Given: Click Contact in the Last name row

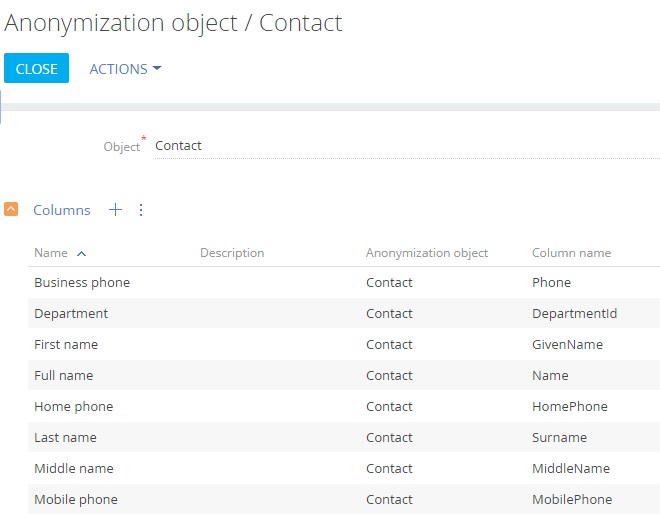Looking at the screenshot, I should (x=389, y=438).
